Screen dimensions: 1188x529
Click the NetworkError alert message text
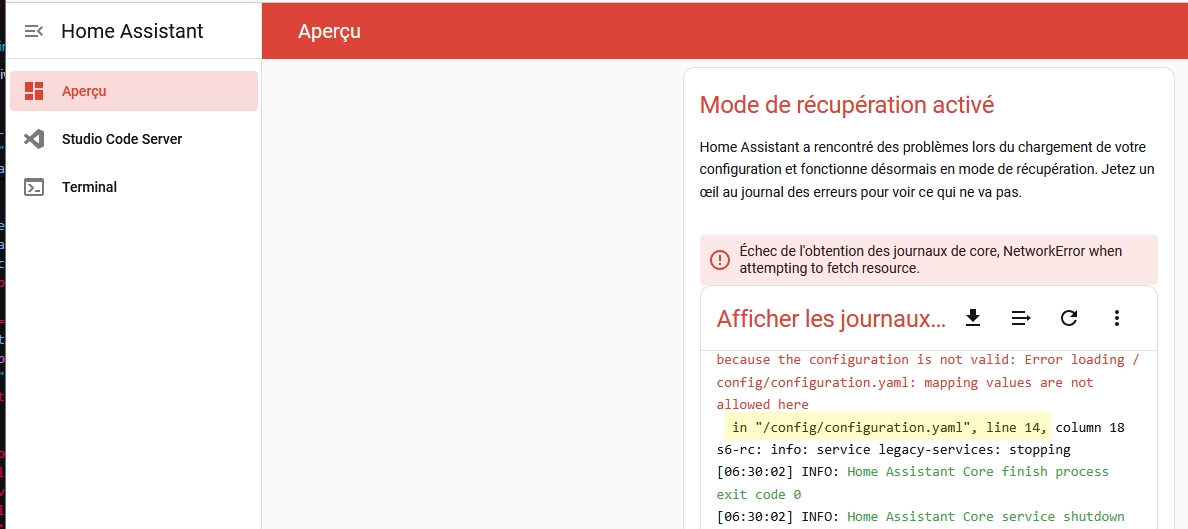[930, 259]
